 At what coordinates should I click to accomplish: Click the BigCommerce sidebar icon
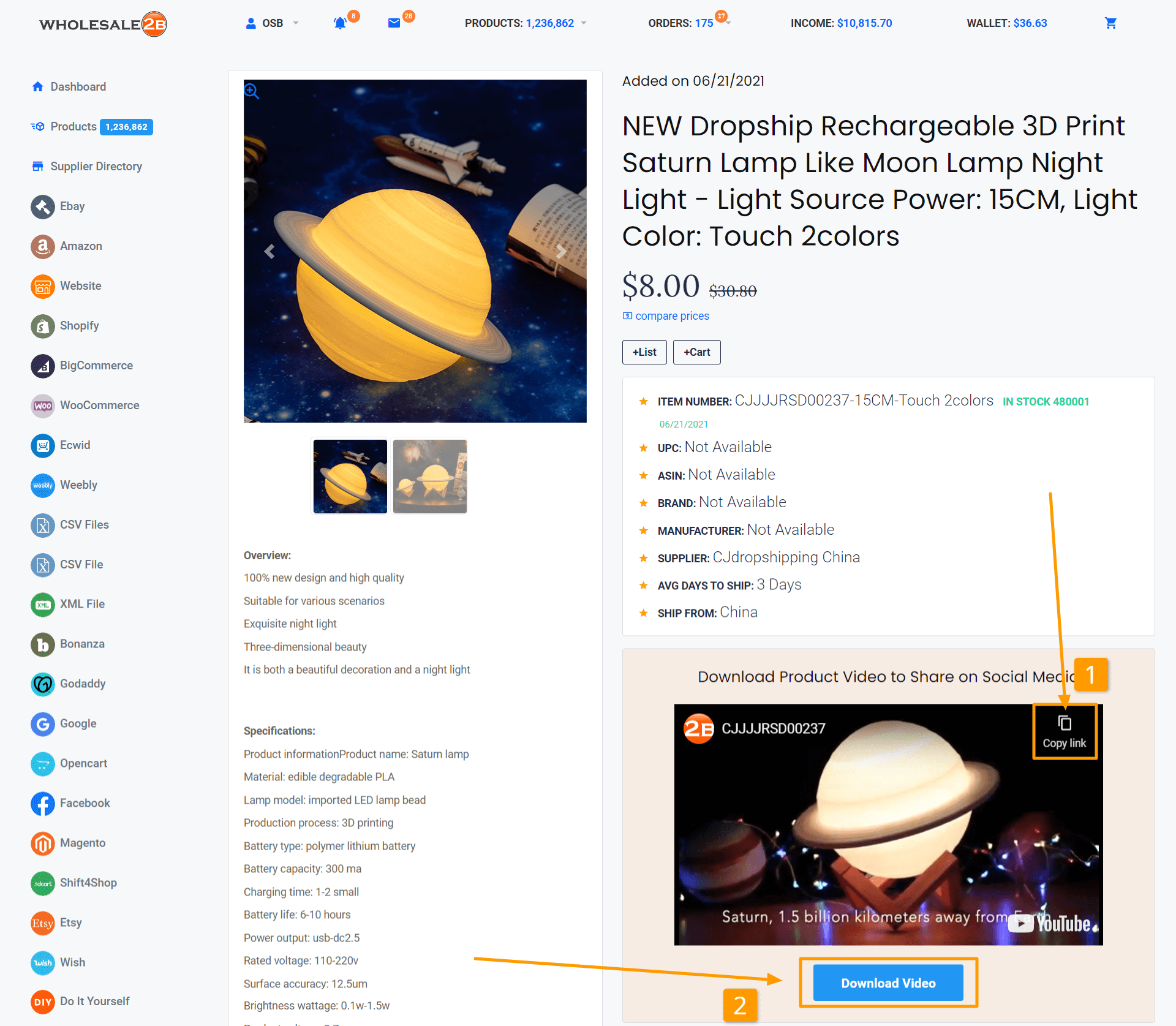43,366
